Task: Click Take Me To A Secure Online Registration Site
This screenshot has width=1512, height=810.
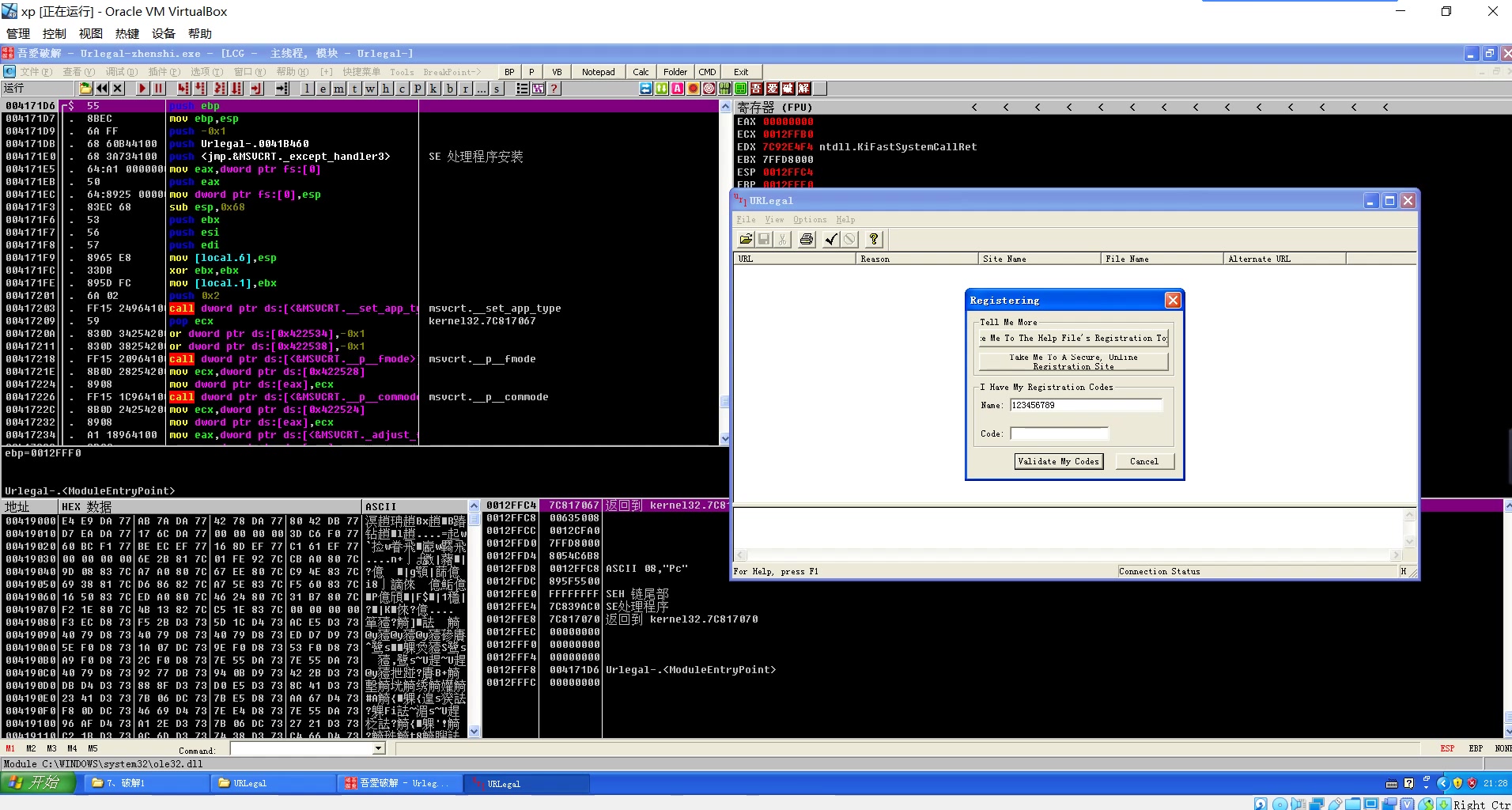Action: [x=1073, y=361]
